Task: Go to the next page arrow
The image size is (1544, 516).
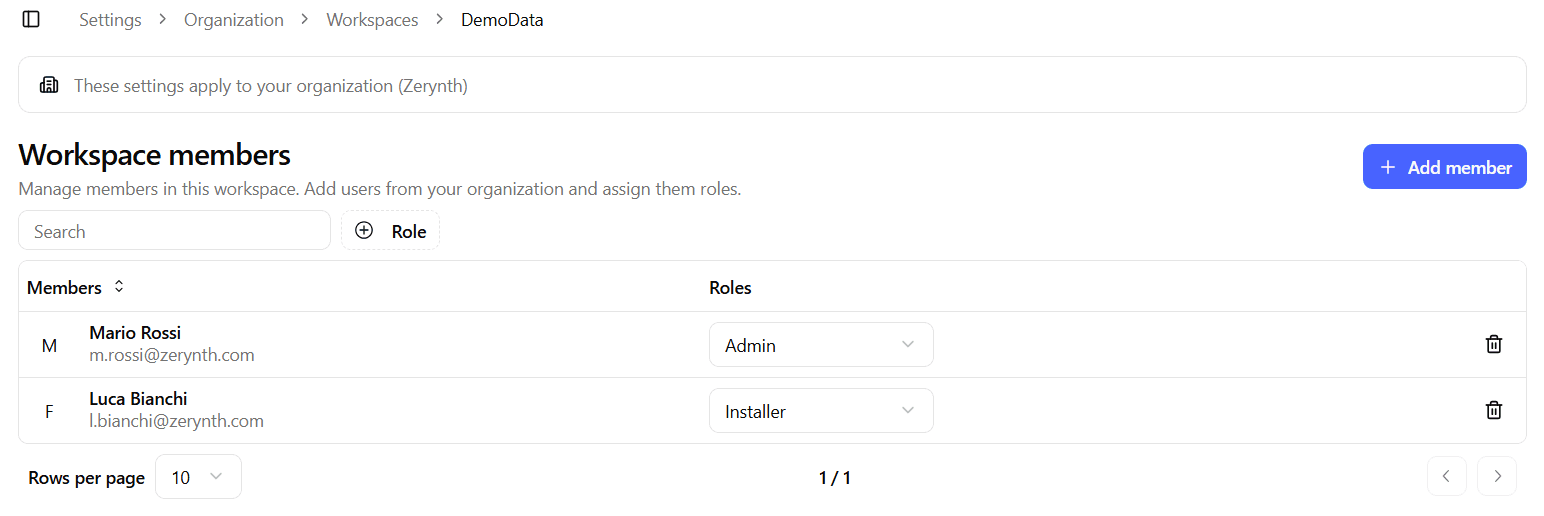Action: [x=1496, y=477]
